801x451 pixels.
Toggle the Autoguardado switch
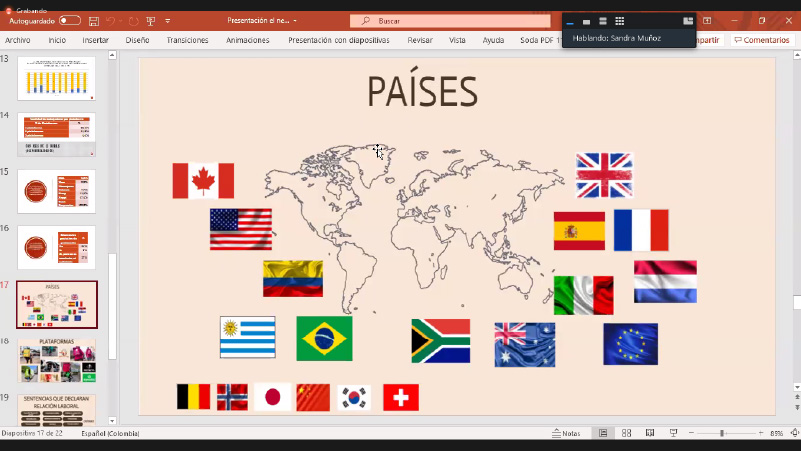coord(70,20)
